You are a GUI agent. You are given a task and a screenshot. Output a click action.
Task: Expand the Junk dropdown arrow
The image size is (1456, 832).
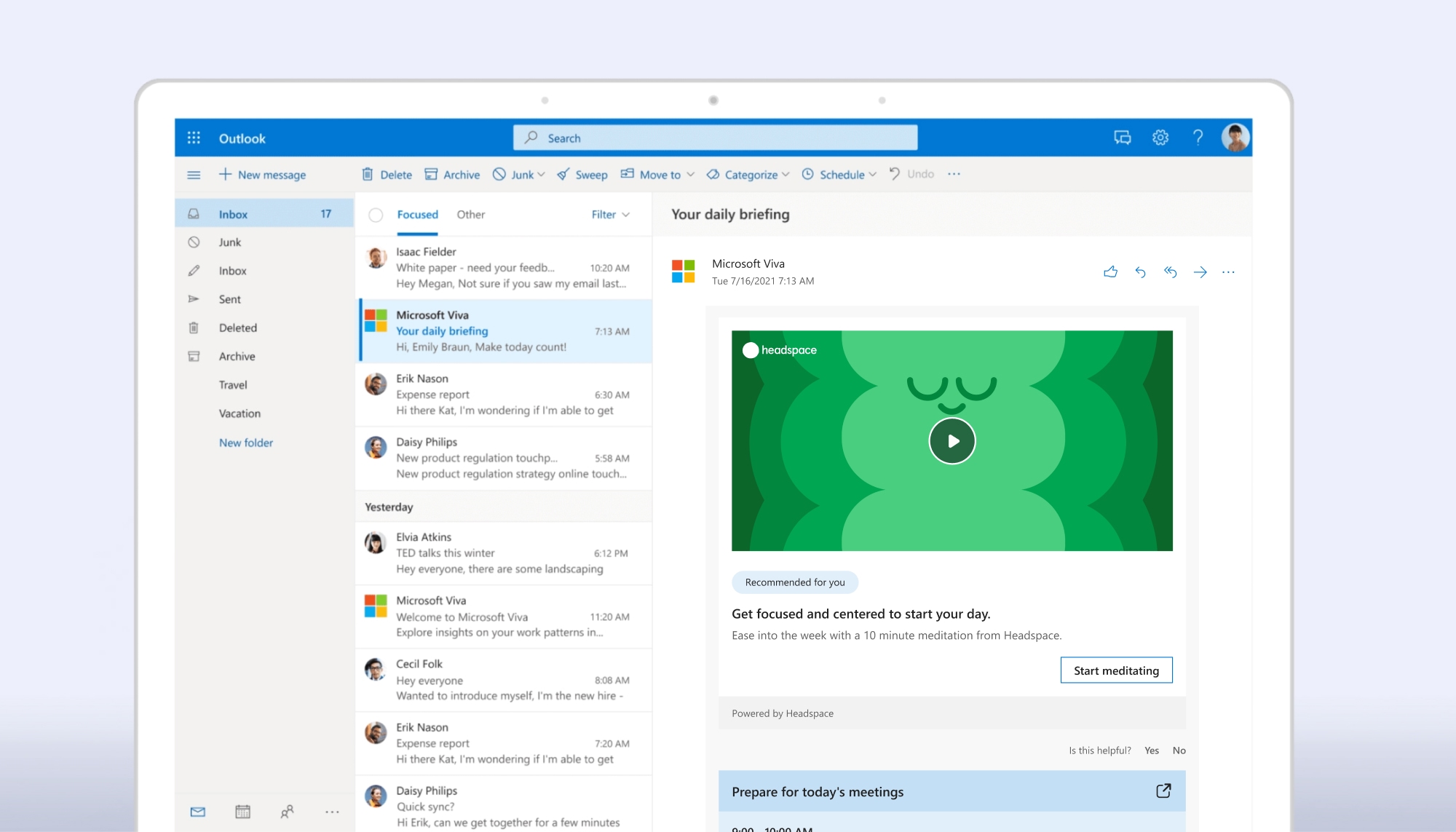pyautogui.click(x=541, y=175)
